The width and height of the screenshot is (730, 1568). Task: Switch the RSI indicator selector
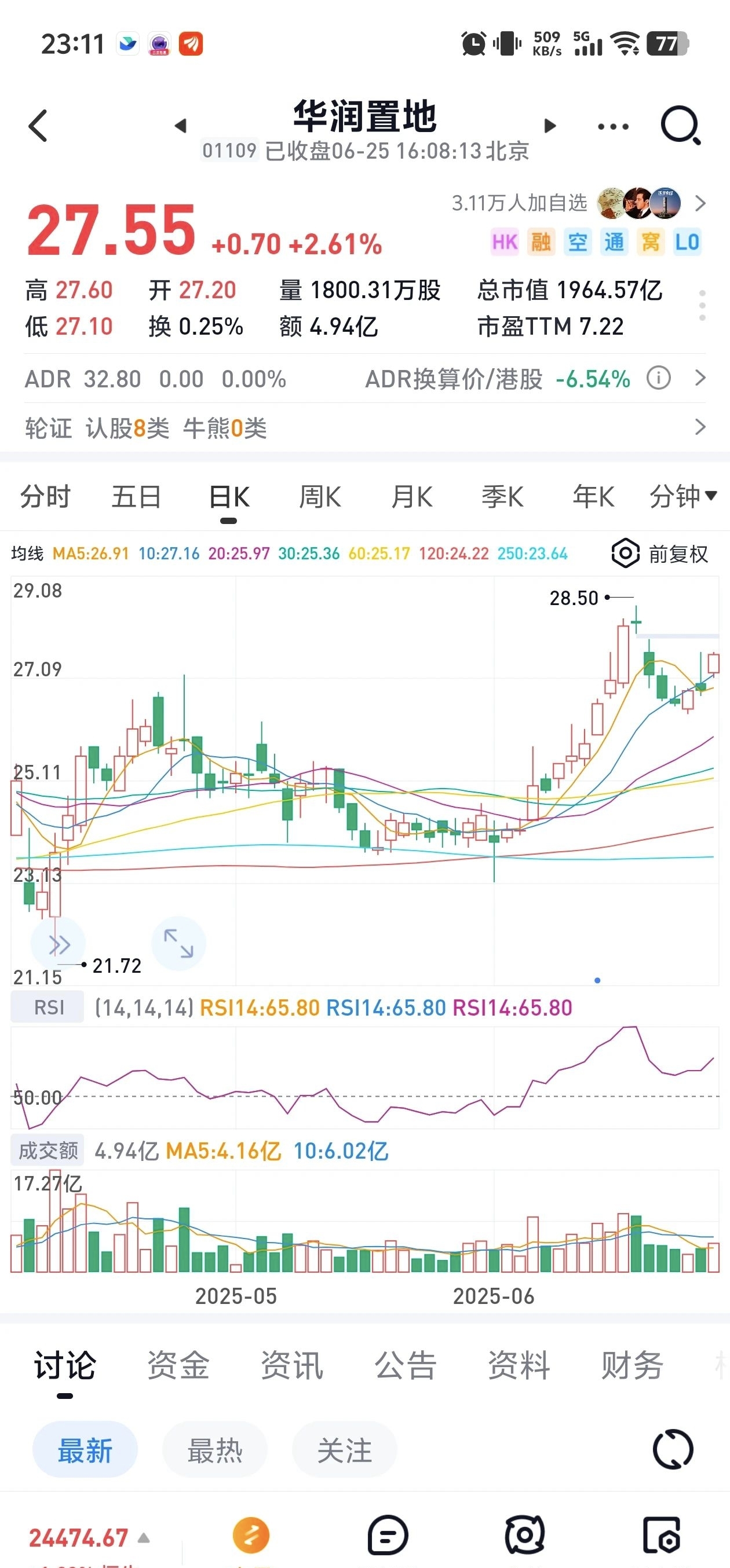click(48, 1008)
